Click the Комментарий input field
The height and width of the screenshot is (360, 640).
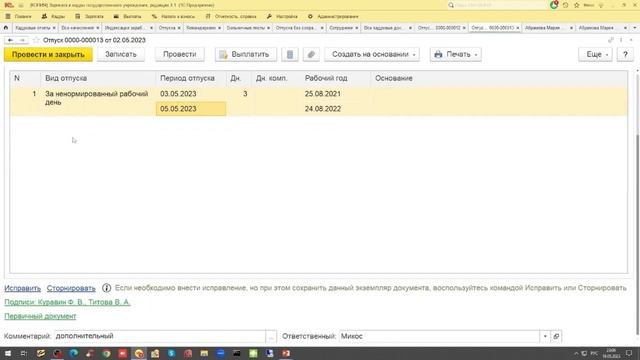coord(160,336)
